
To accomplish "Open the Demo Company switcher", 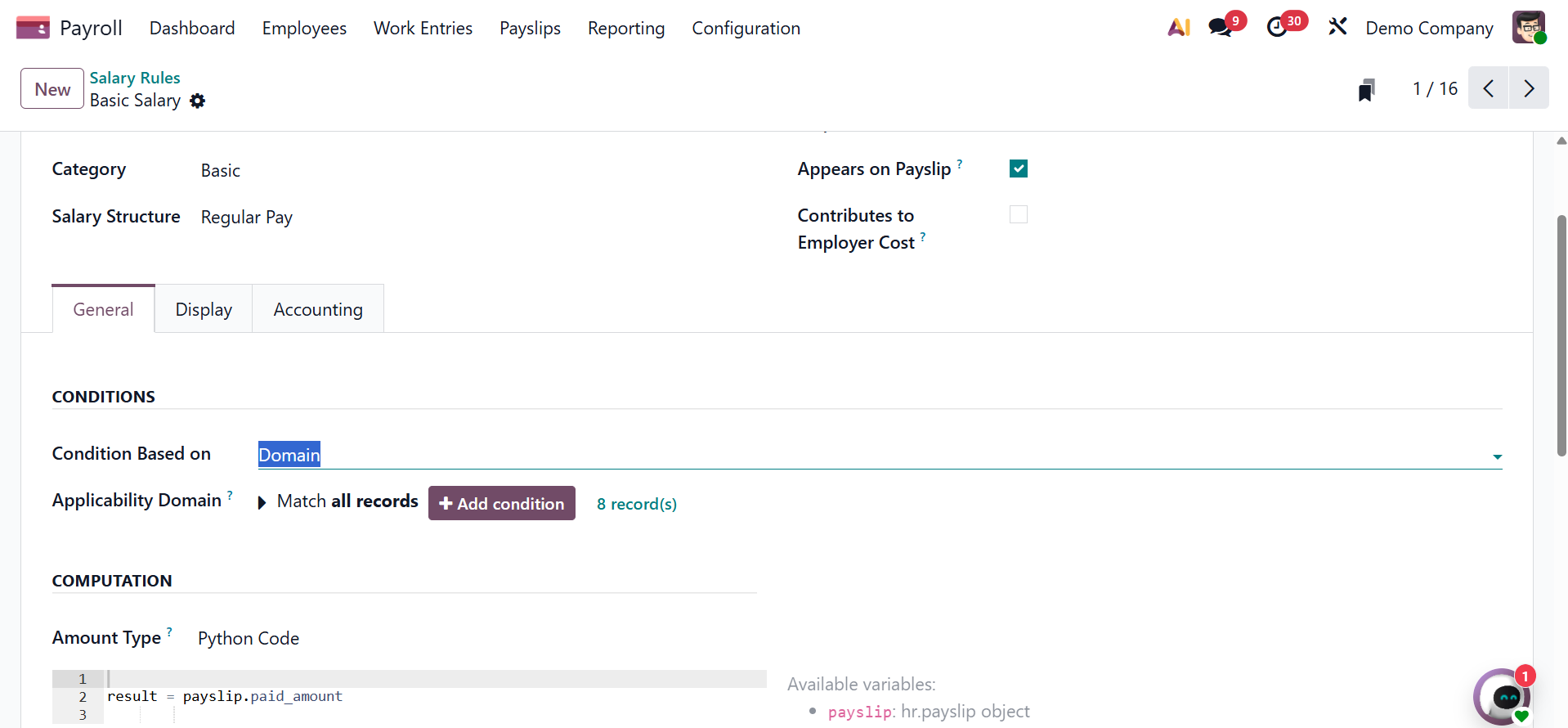I will click(1429, 28).
